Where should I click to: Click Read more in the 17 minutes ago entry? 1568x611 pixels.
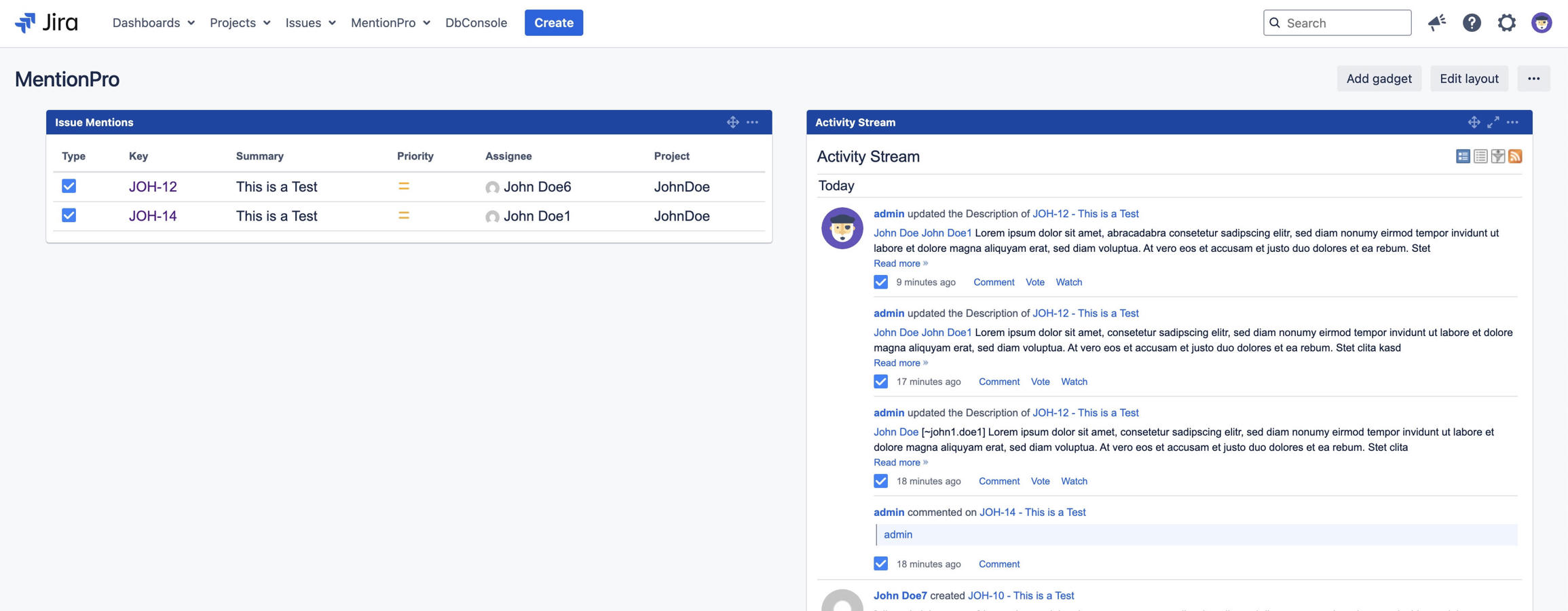click(900, 363)
